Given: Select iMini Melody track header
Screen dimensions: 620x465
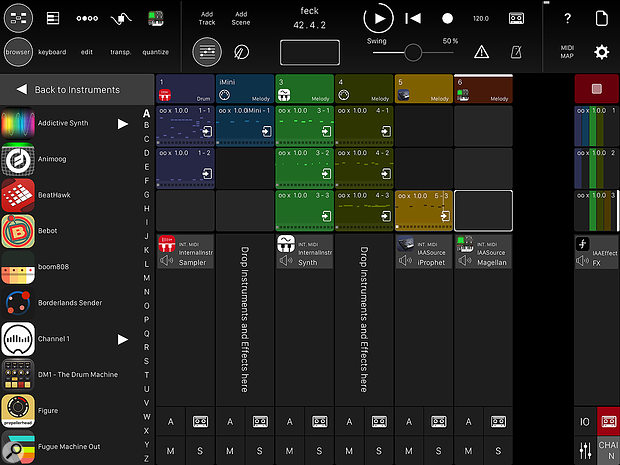Looking at the screenshot, I should point(245,89).
